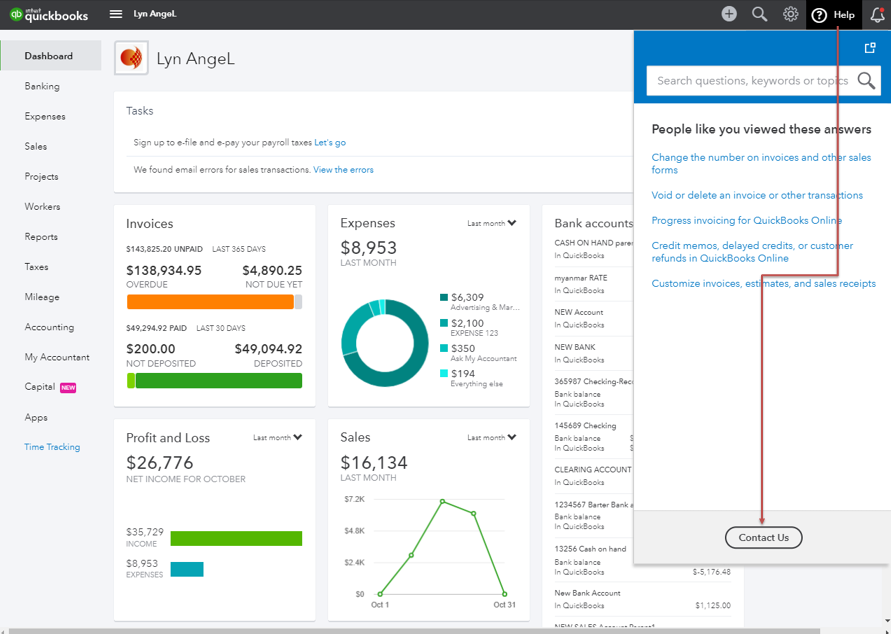891x634 pixels.
Task: Open Expenses in the sidebar
Action: pos(45,116)
